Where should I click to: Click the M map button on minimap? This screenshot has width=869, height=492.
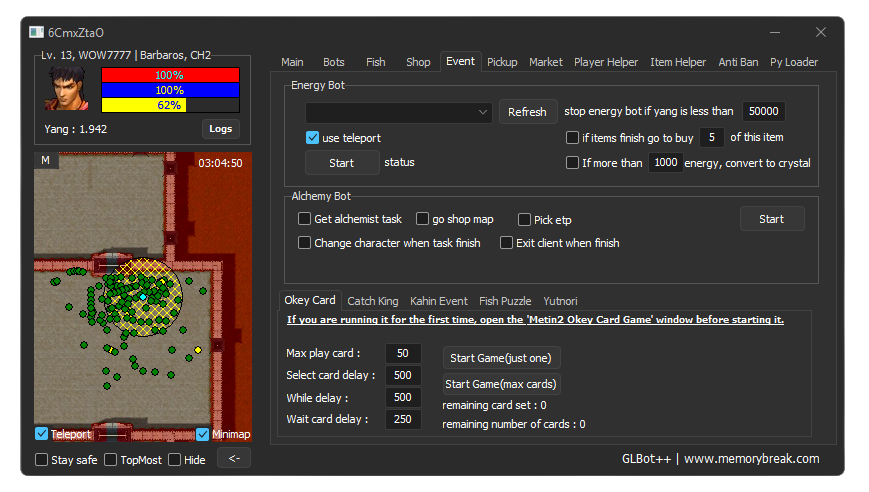pos(45,161)
